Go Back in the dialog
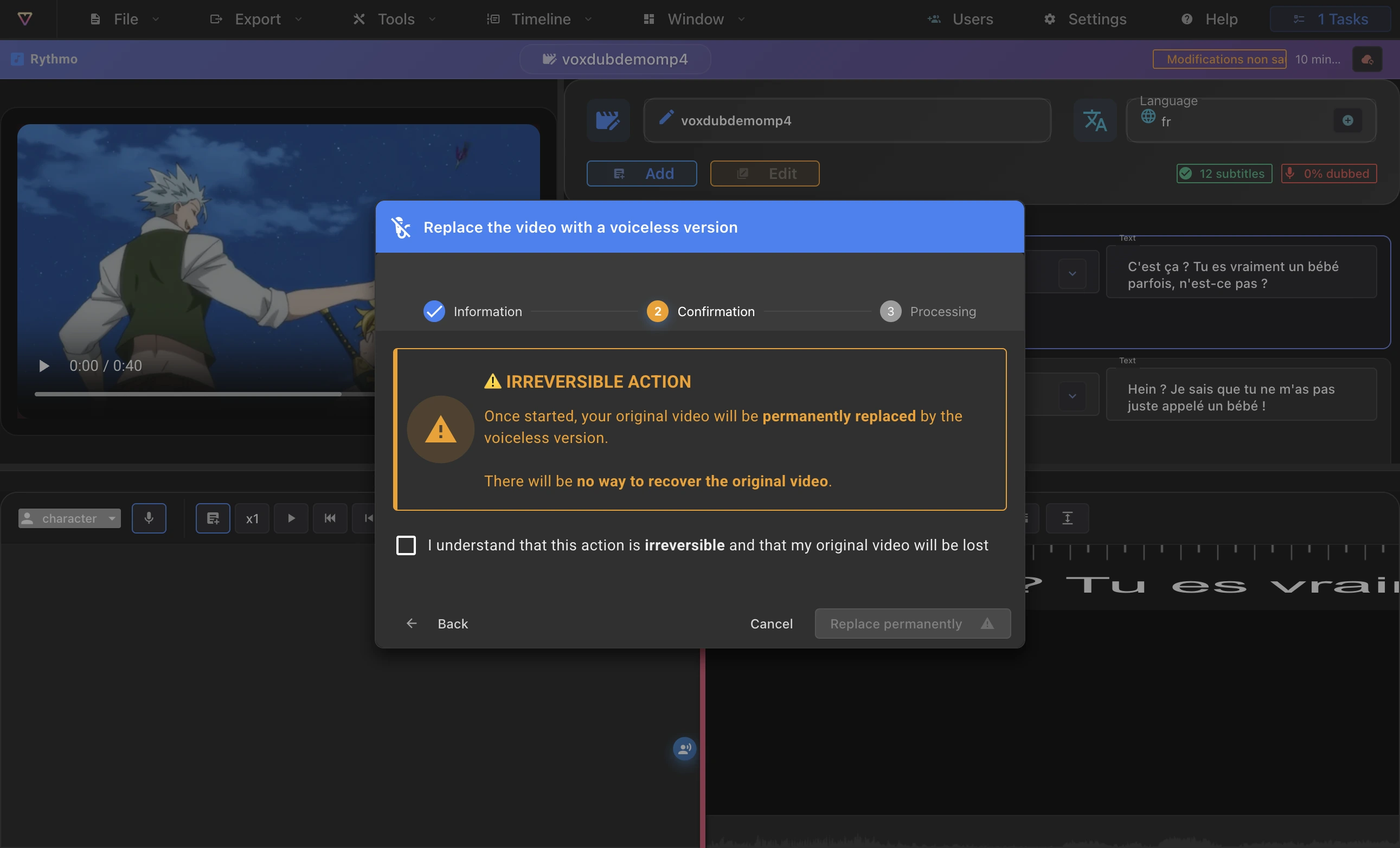The width and height of the screenshot is (1400, 848). point(437,624)
